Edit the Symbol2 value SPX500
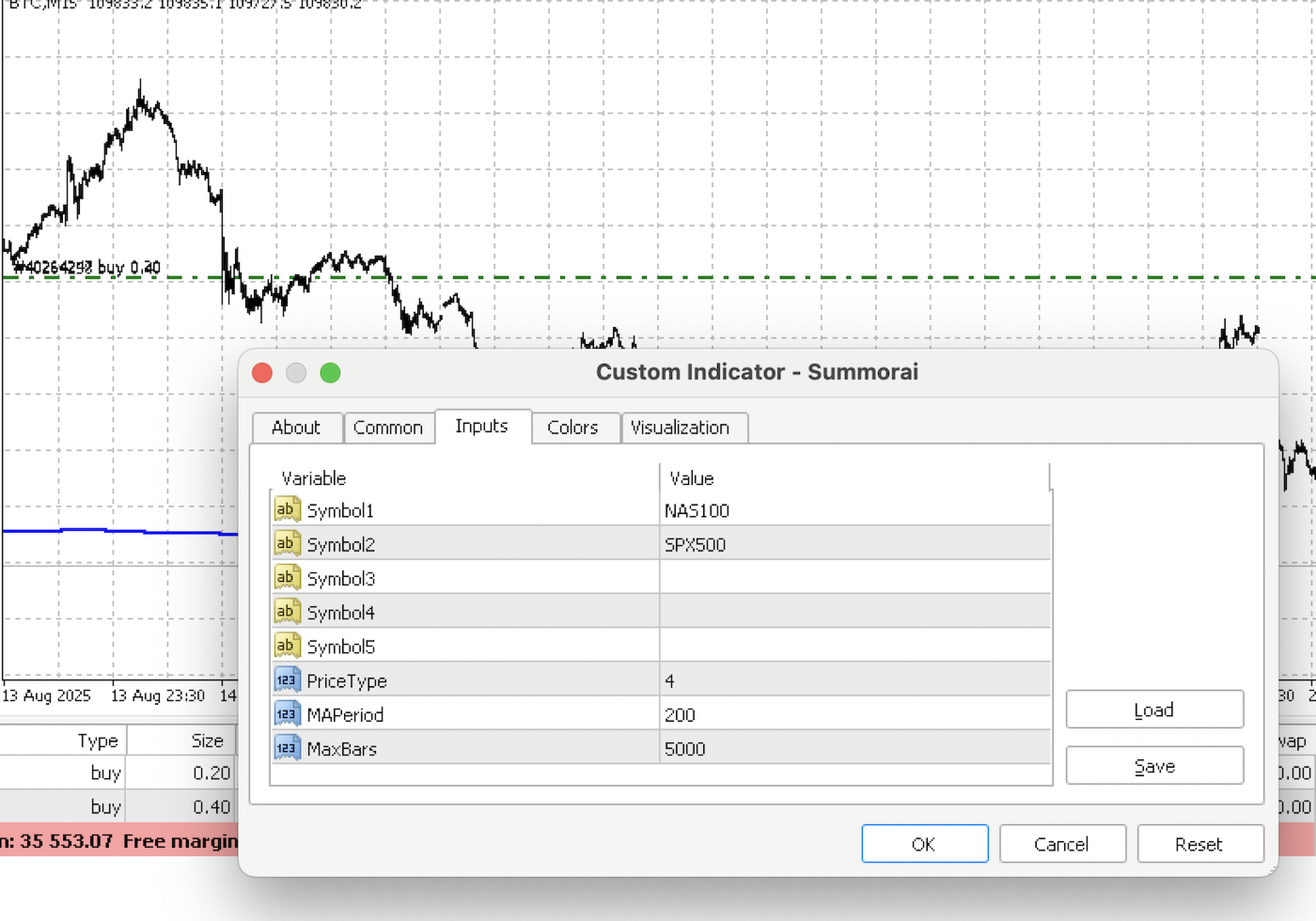 click(854, 544)
